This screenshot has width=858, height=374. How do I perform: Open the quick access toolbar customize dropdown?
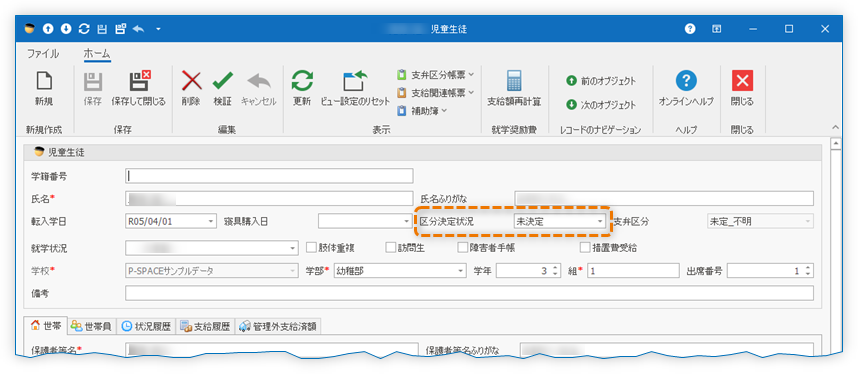click(x=158, y=29)
